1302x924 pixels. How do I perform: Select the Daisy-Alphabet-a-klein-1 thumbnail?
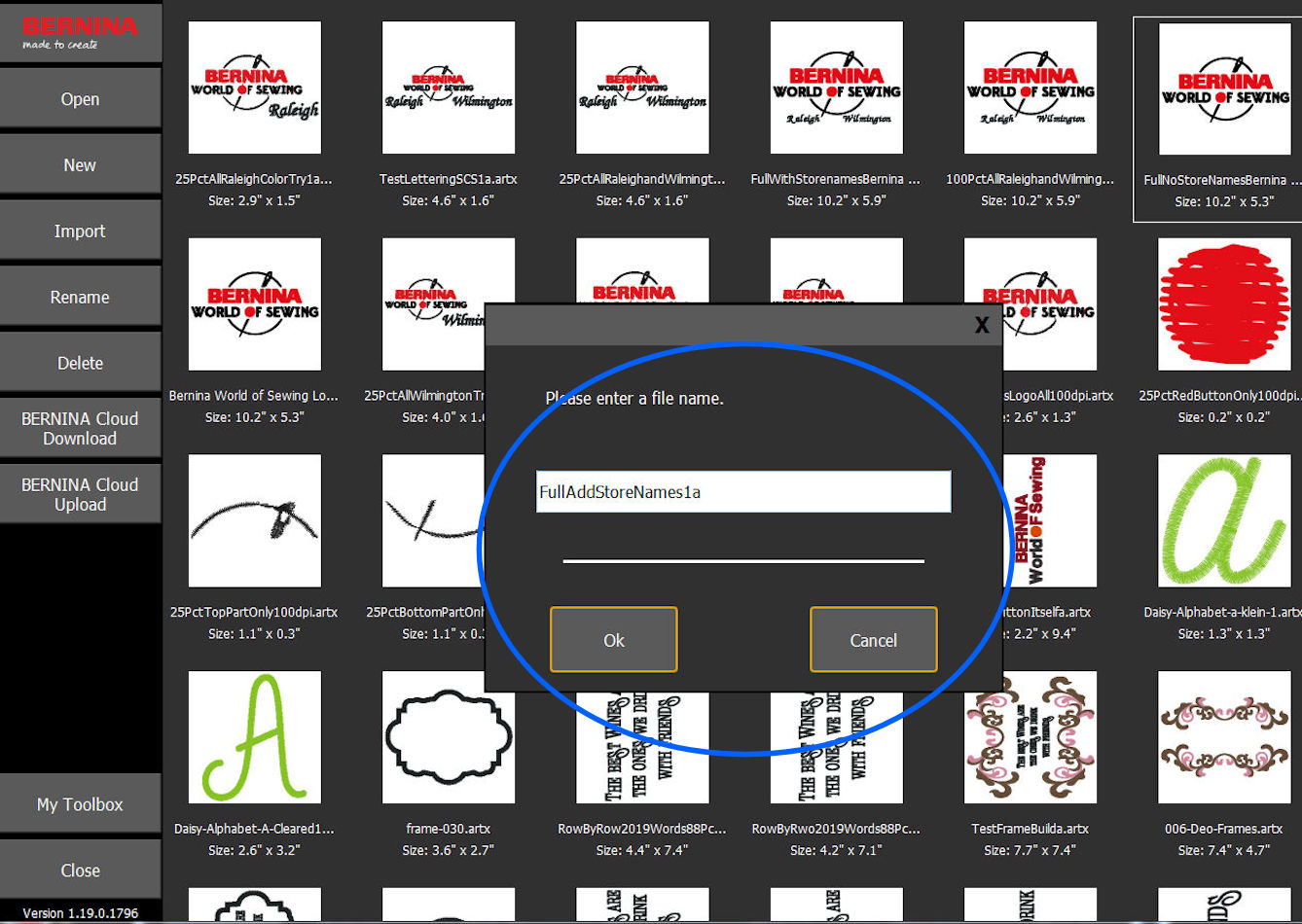tap(1225, 521)
